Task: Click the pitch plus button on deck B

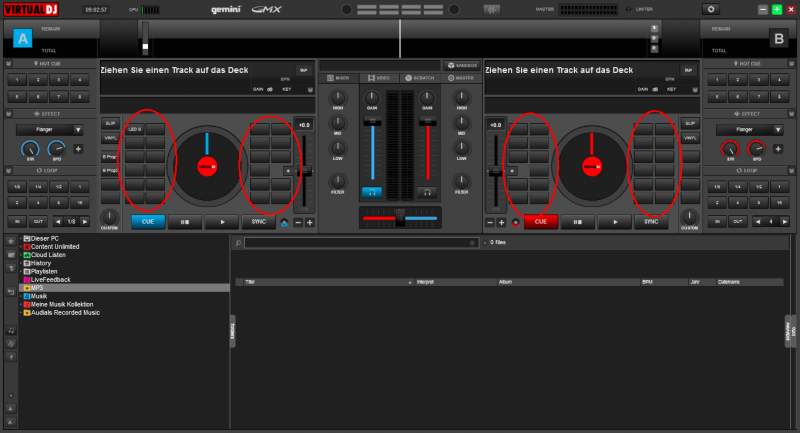Action: (x=502, y=222)
